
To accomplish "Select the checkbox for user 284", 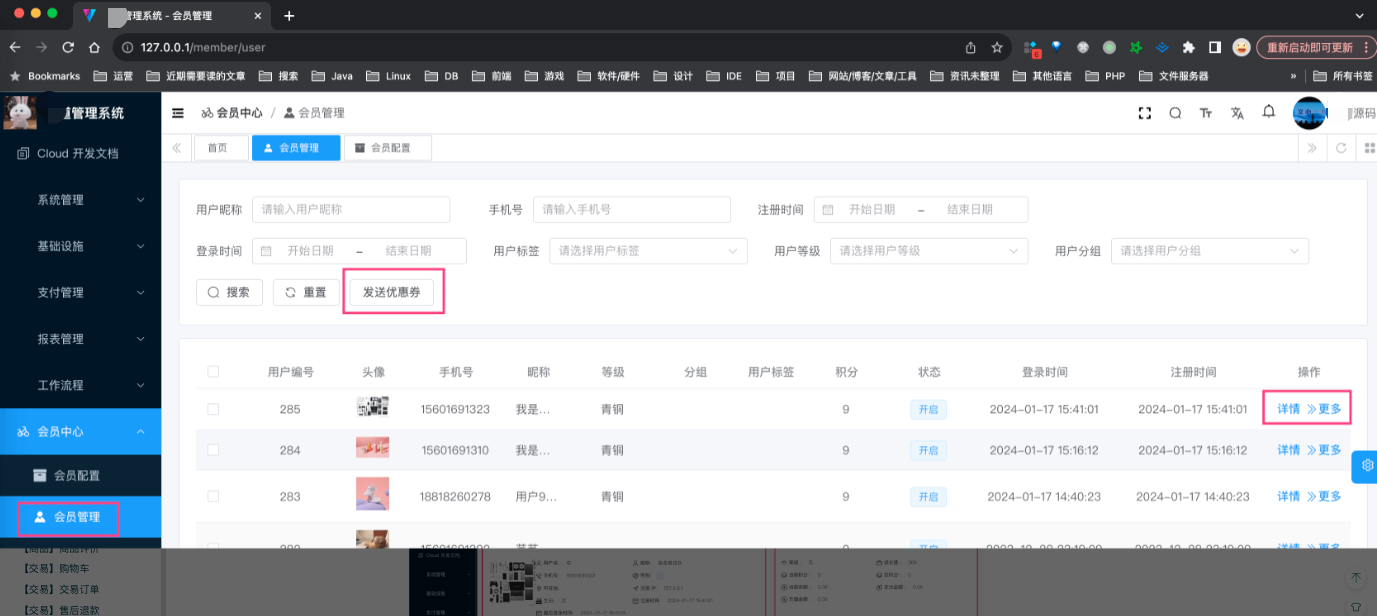I will [213, 450].
